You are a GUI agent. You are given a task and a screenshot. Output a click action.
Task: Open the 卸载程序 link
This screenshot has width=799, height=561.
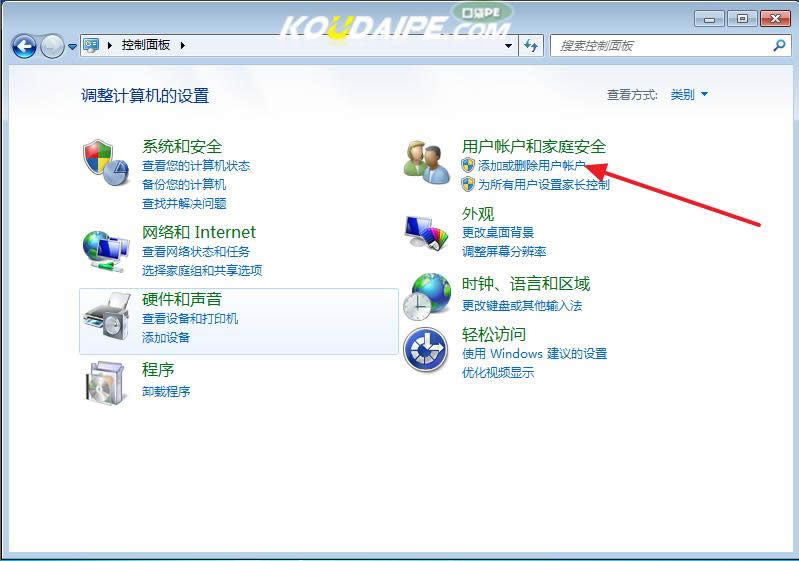[x=166, y=391]
